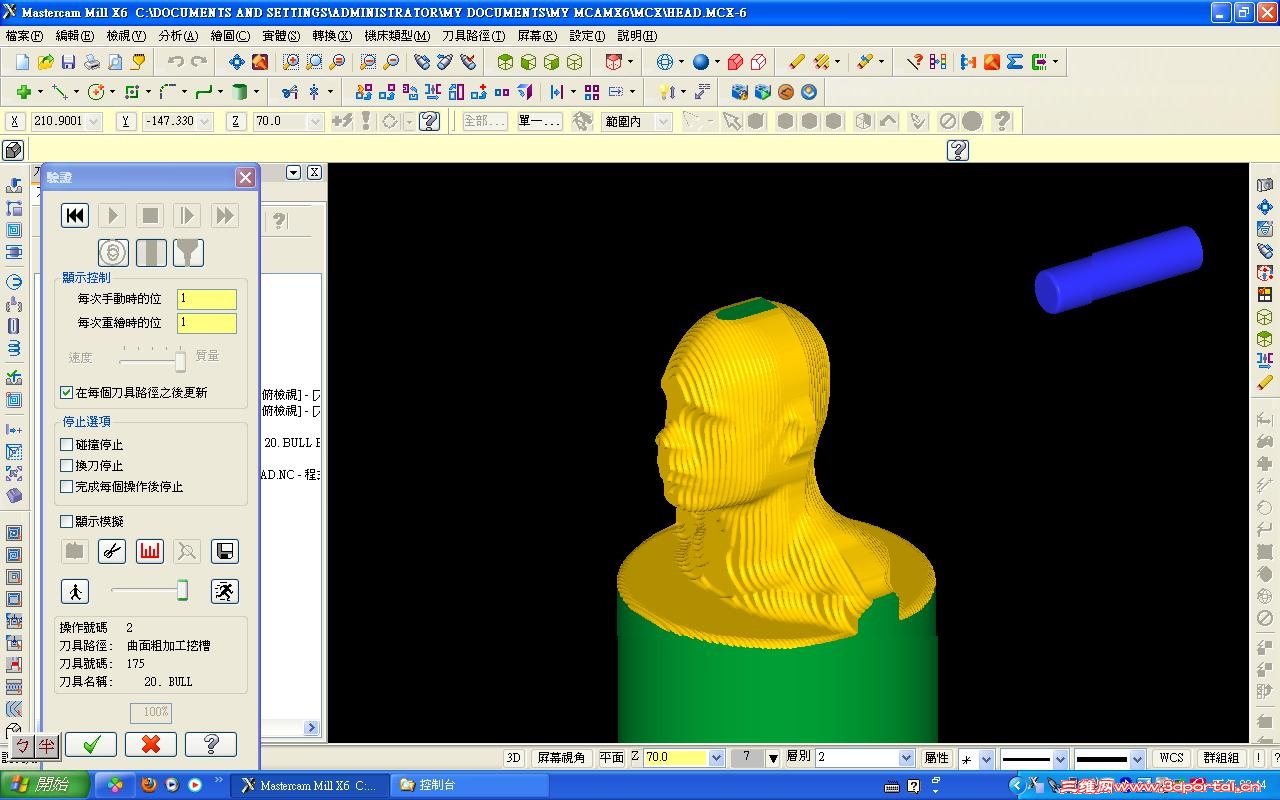Open the 分析(A) menu
Viewport: 1280px width, 800px height.
coord(178,36)
